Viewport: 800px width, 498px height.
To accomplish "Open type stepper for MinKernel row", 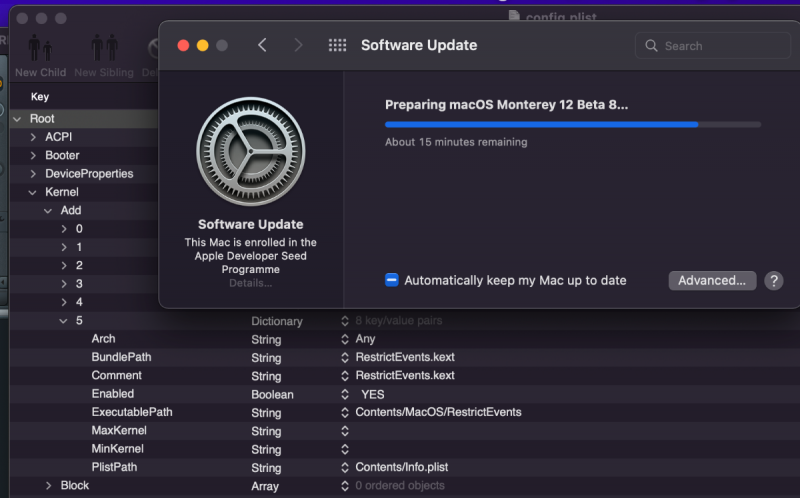I will pyautogui.click(x=345, y=450).
